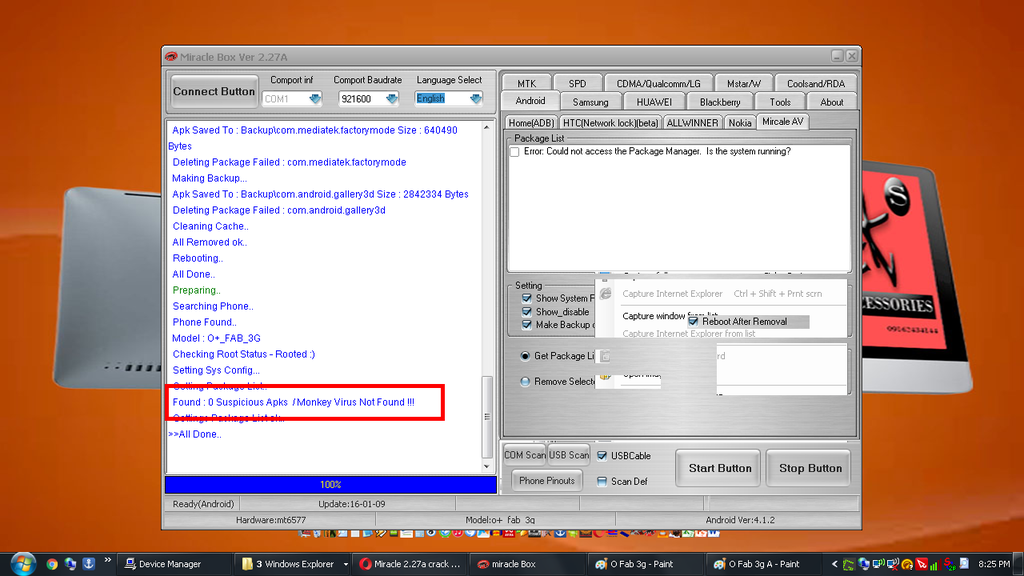The image size is (1024, 576).
Task: Click the log panel scrollbar thumb
Action: pyautogui.click(x=487, y=417)
